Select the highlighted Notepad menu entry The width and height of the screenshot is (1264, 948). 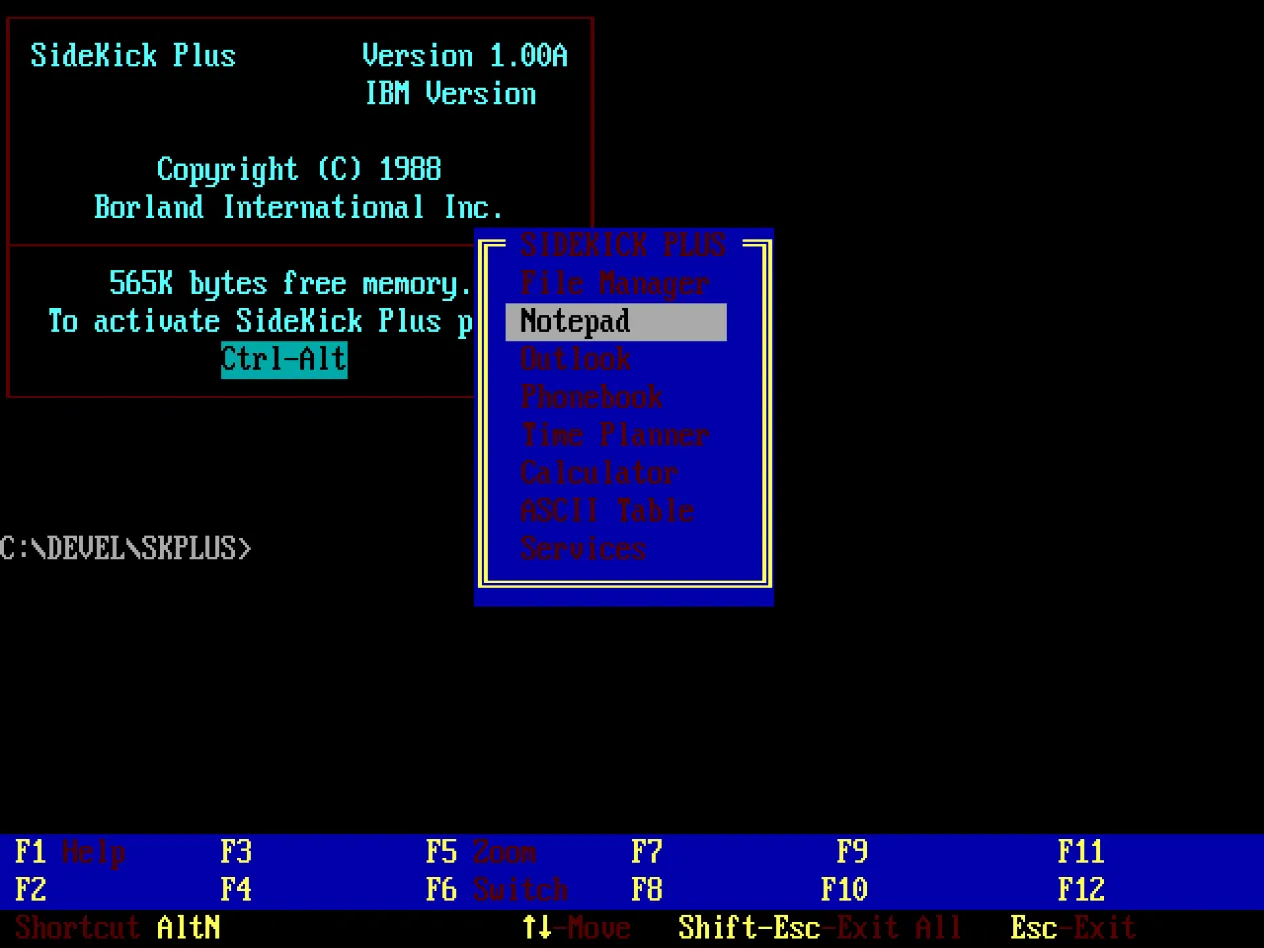coord(616,322)
